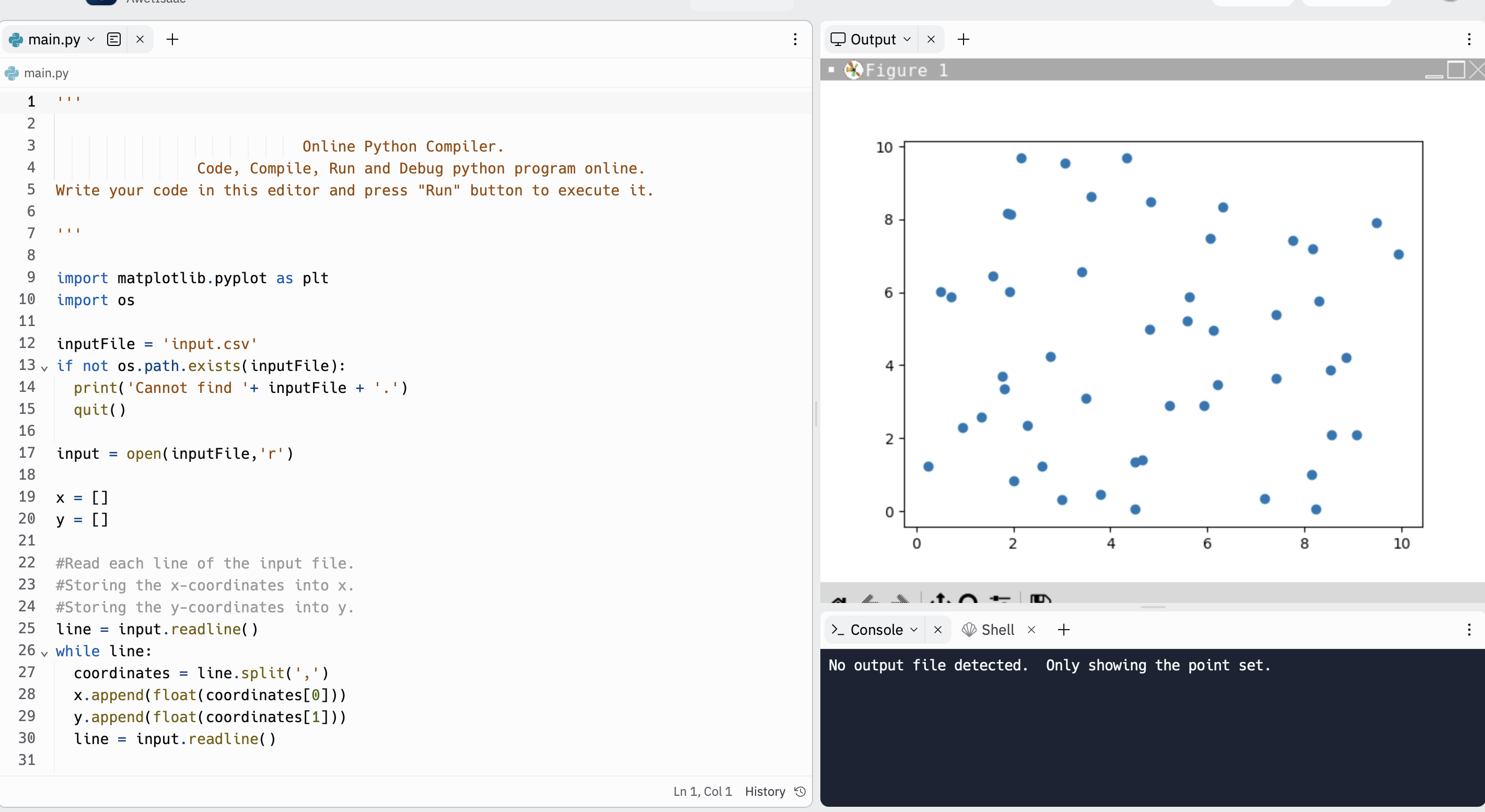Viewport: 1485px width, 812px height.
Task: Open the main.py tab dropdown
Action: (x=91, y=39)
